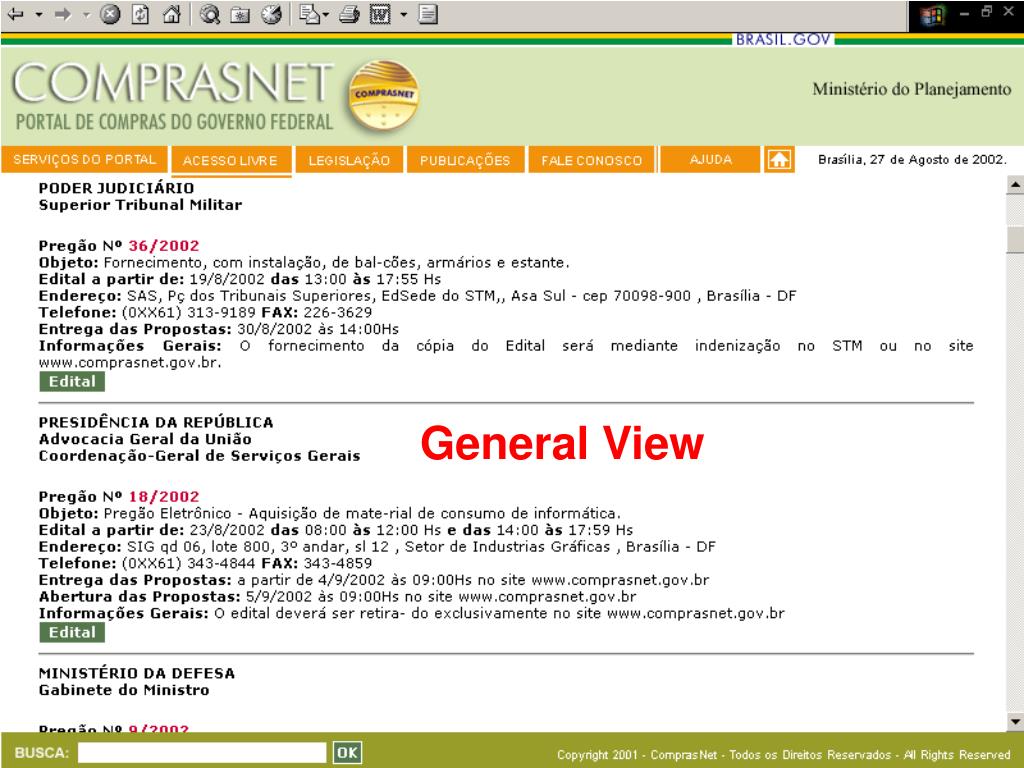Viewport: 1024px width, 768px height.
Task: Click the Telefone (0XX61) 313-9189 line
Action: coord(205,313)
